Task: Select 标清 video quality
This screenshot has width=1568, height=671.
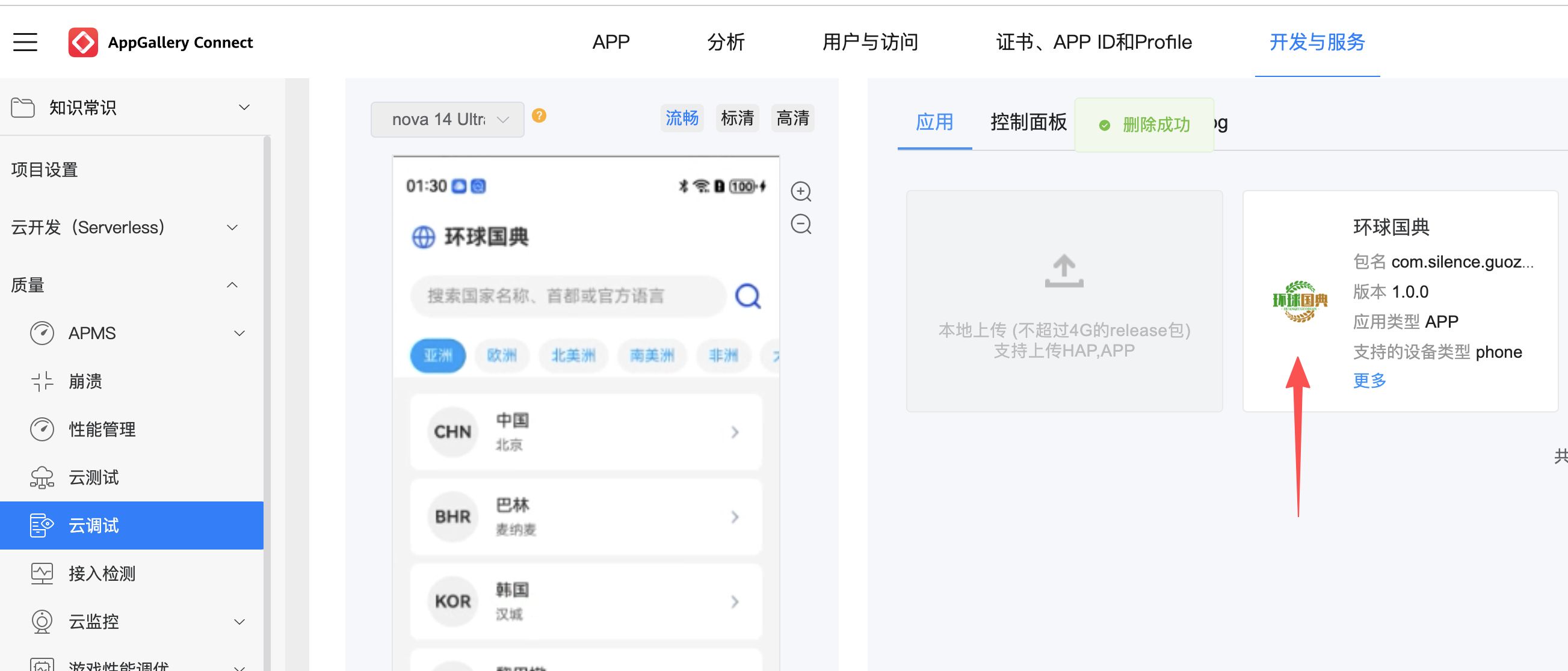Action: pyautogui.click(x=736, y=117)
